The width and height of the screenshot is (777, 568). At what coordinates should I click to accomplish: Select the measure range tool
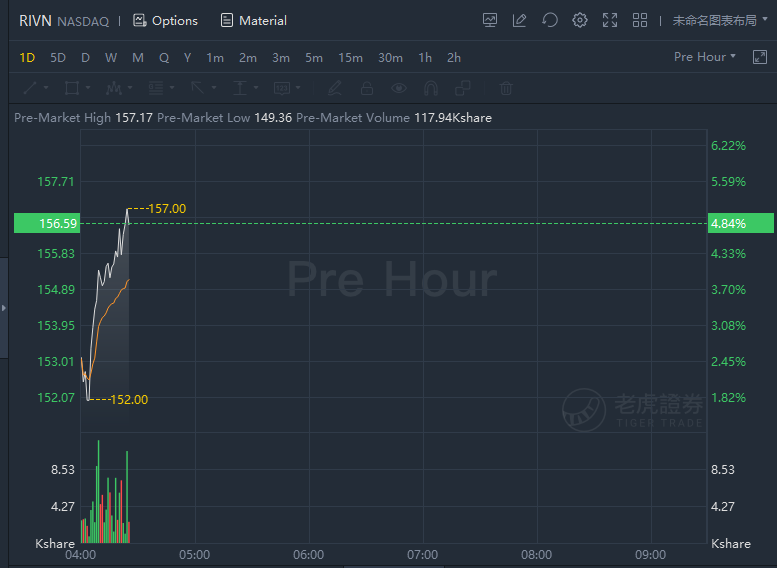[240, 88]
